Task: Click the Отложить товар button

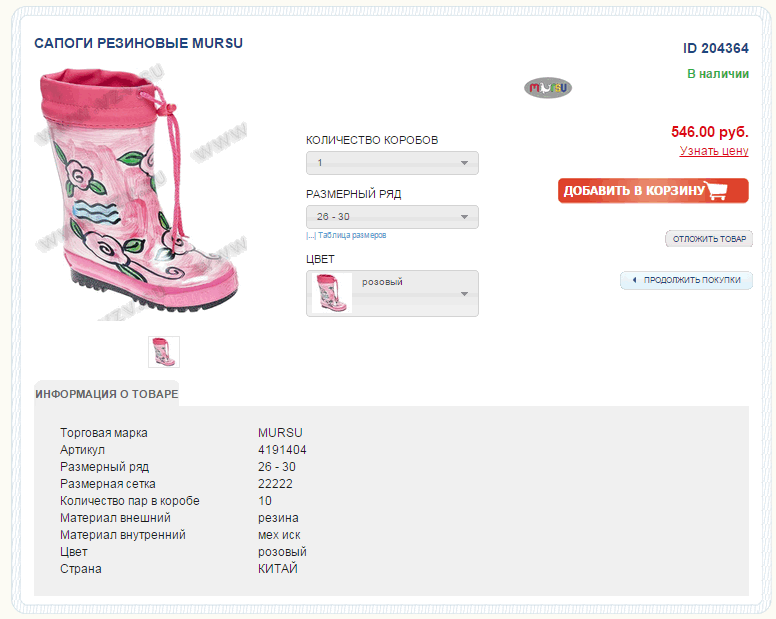Action: (709, 239)
